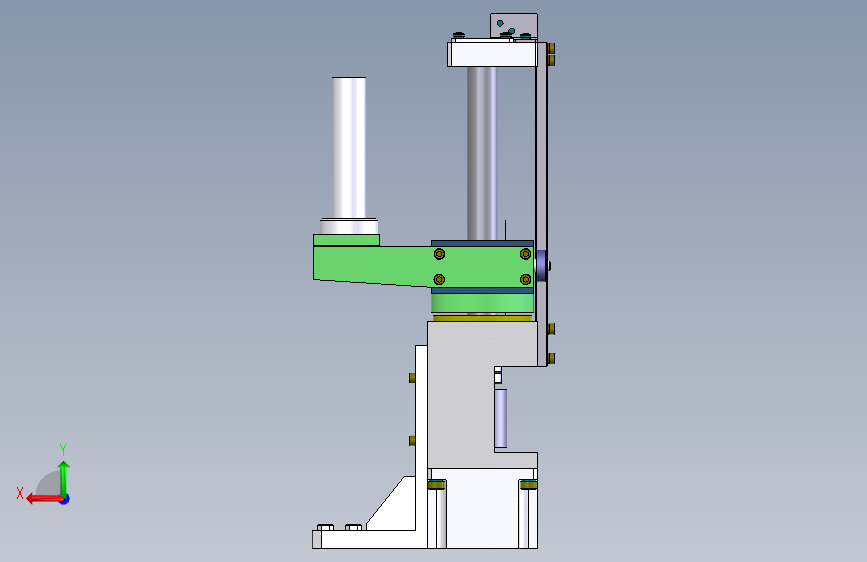867x562 pixels.
Task: Click the red X axis arrow of the triad
Action: 43,499
